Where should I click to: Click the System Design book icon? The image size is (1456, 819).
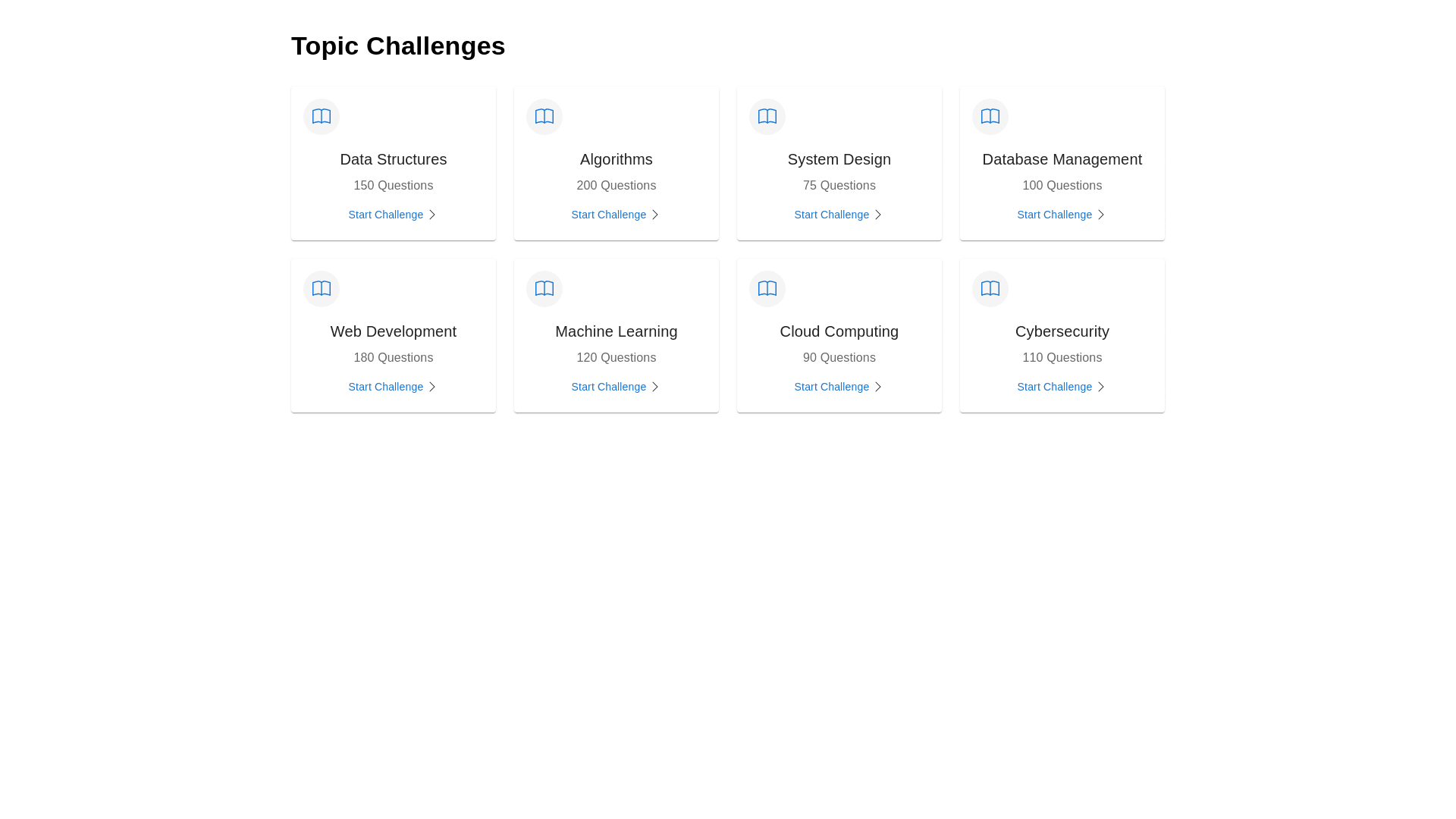pyautogui.click(x=767, y=116)
